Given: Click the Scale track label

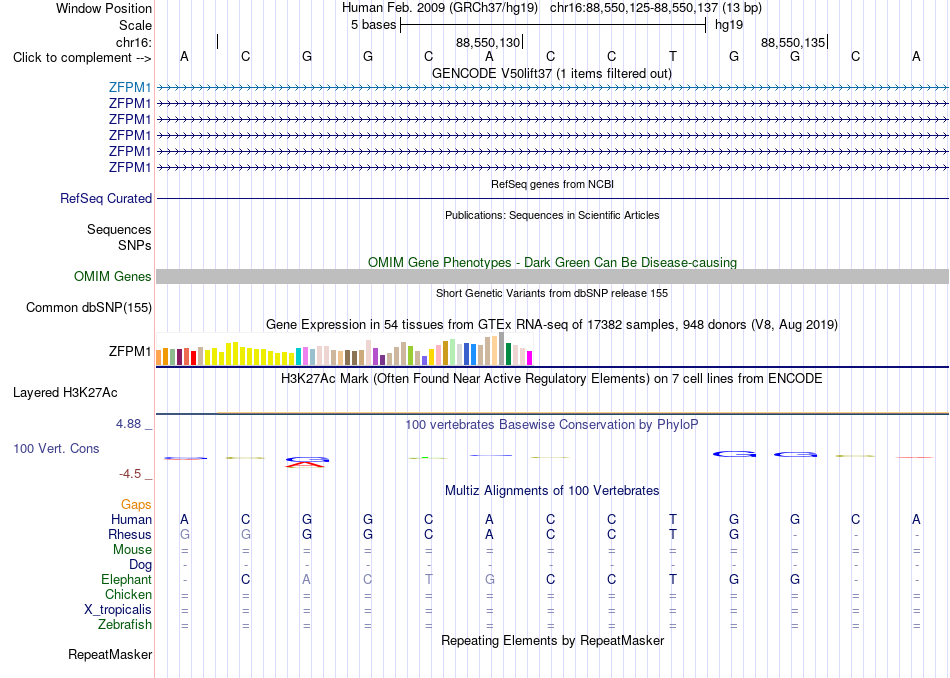Looking at the screenshot, I should point(135,25).
